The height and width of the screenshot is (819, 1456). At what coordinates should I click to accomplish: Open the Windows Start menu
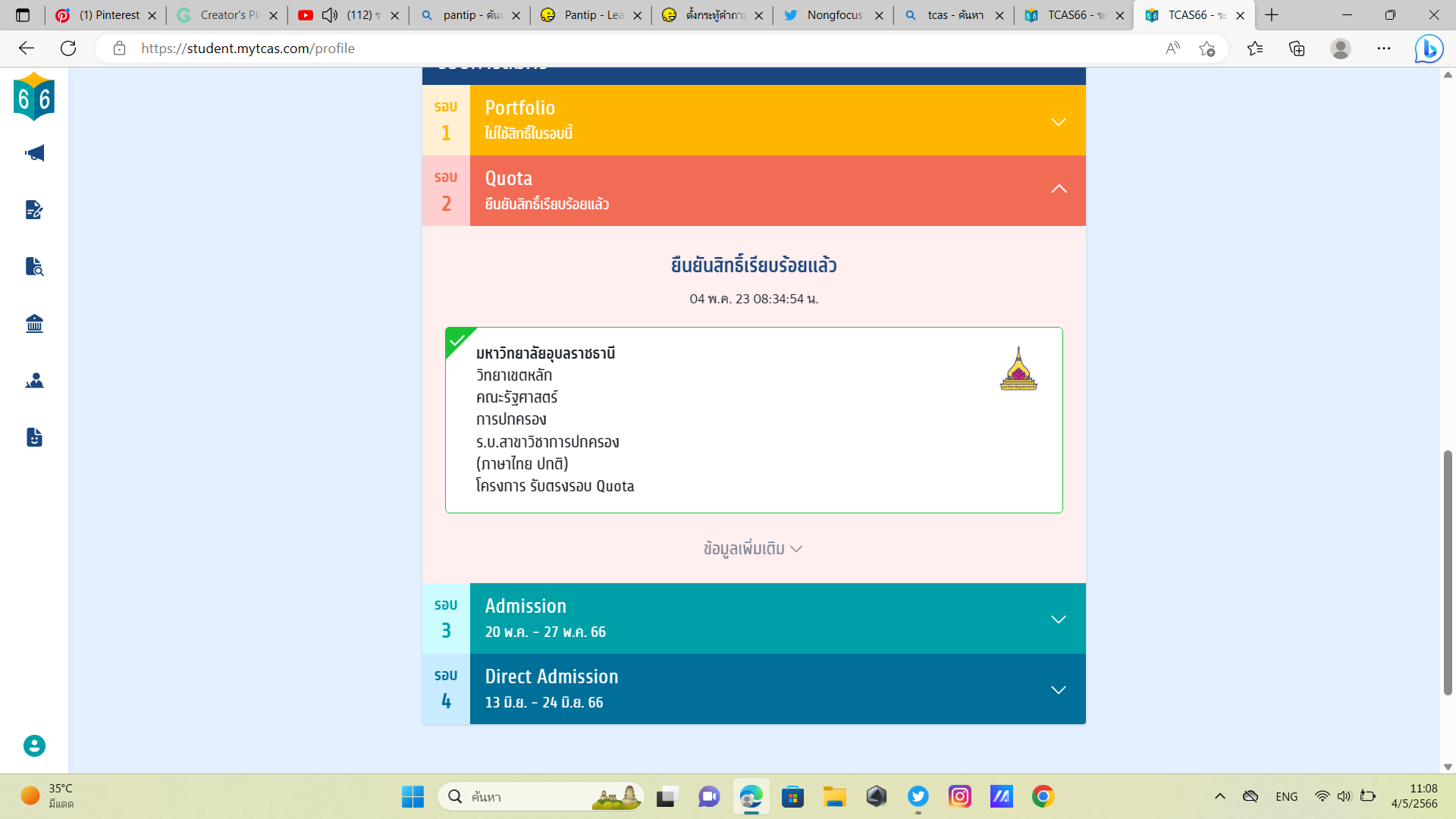coord(413,796)
